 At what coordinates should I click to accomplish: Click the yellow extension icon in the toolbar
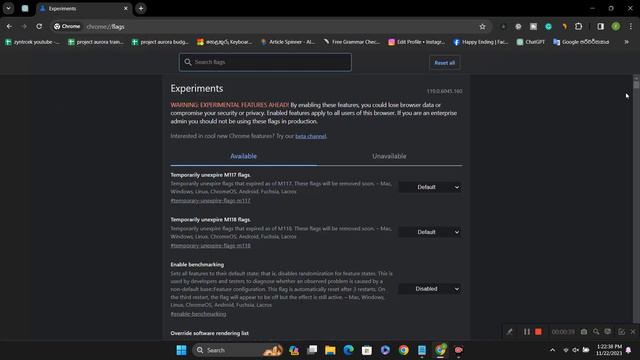tap(564, 27)
